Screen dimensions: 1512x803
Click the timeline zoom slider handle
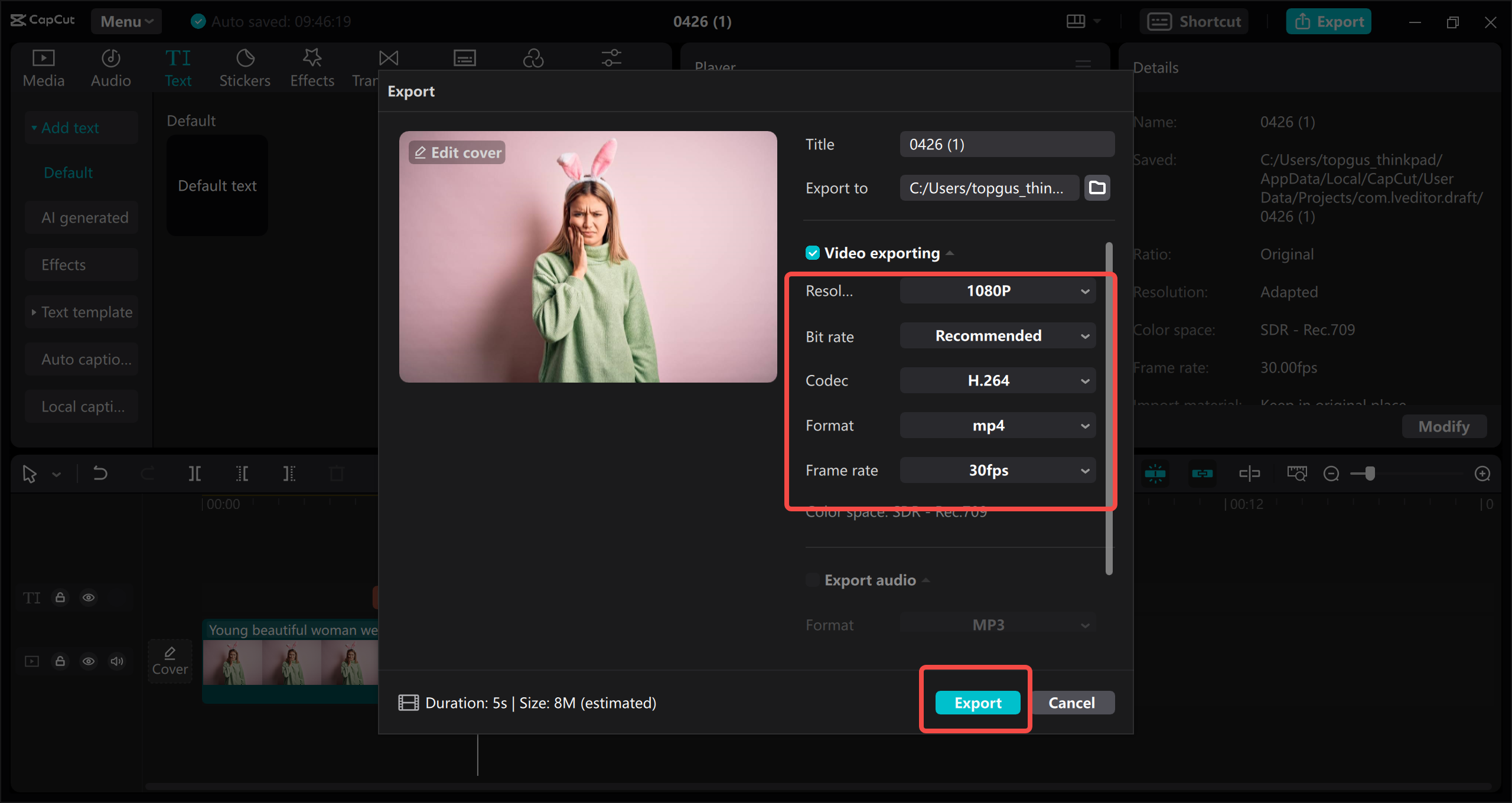click(x=1370, y=474)
